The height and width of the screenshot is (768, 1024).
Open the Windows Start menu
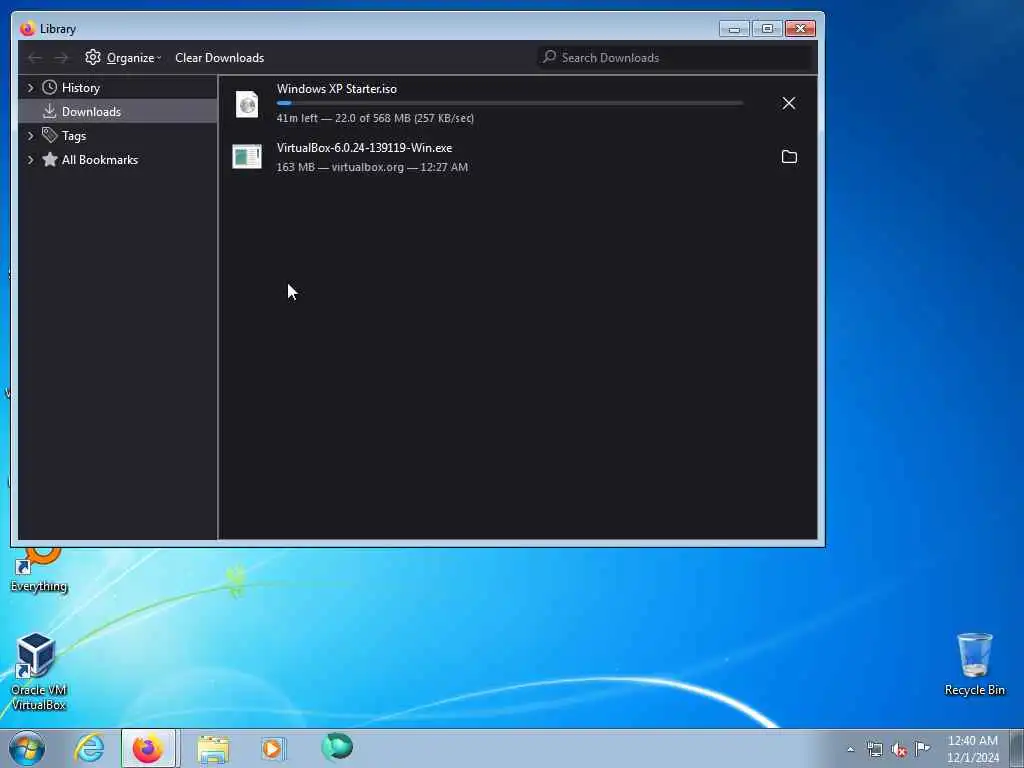tap(27, 748)
